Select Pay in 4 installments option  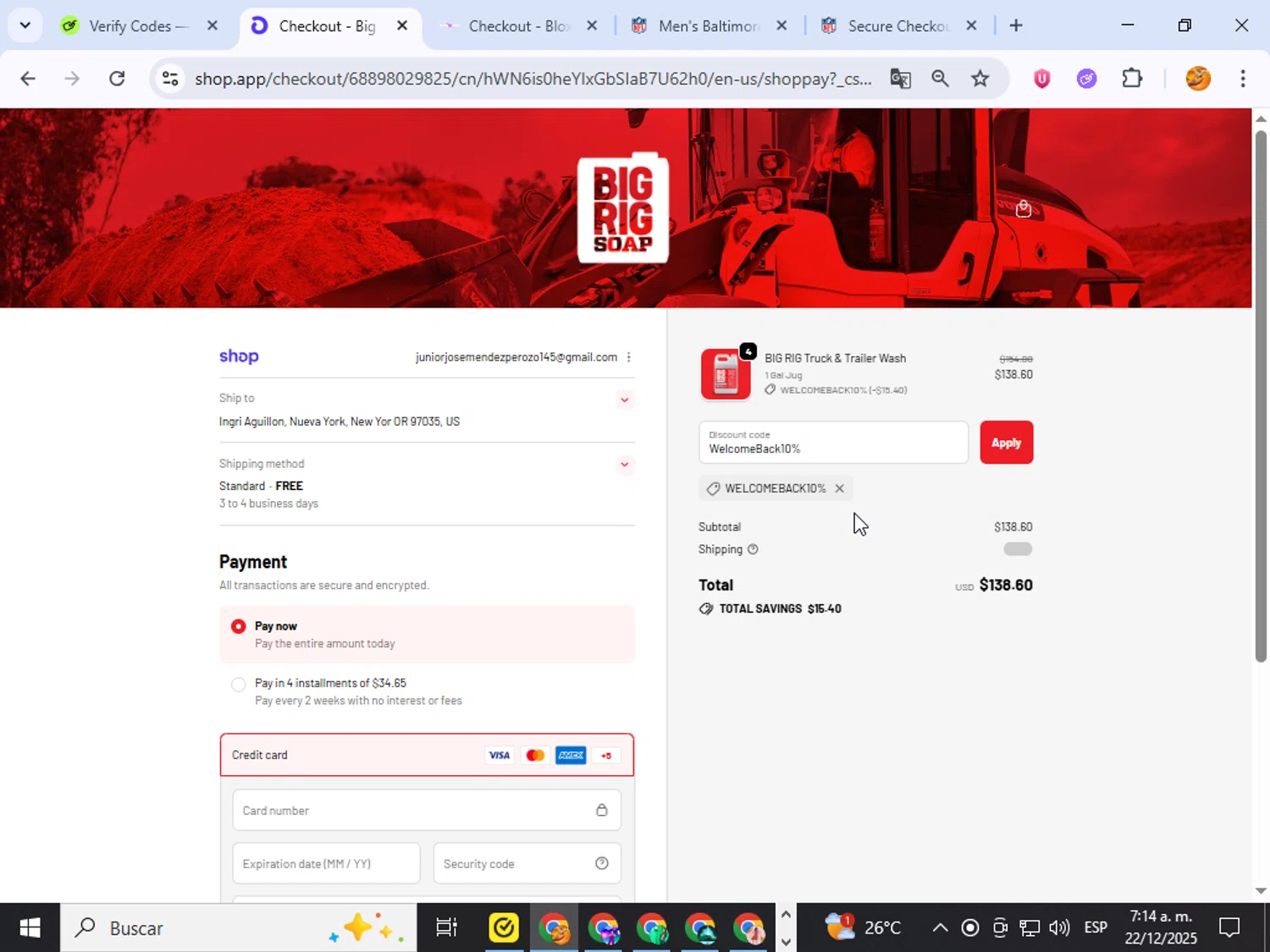pyautogui.click(x=239, y=684)
